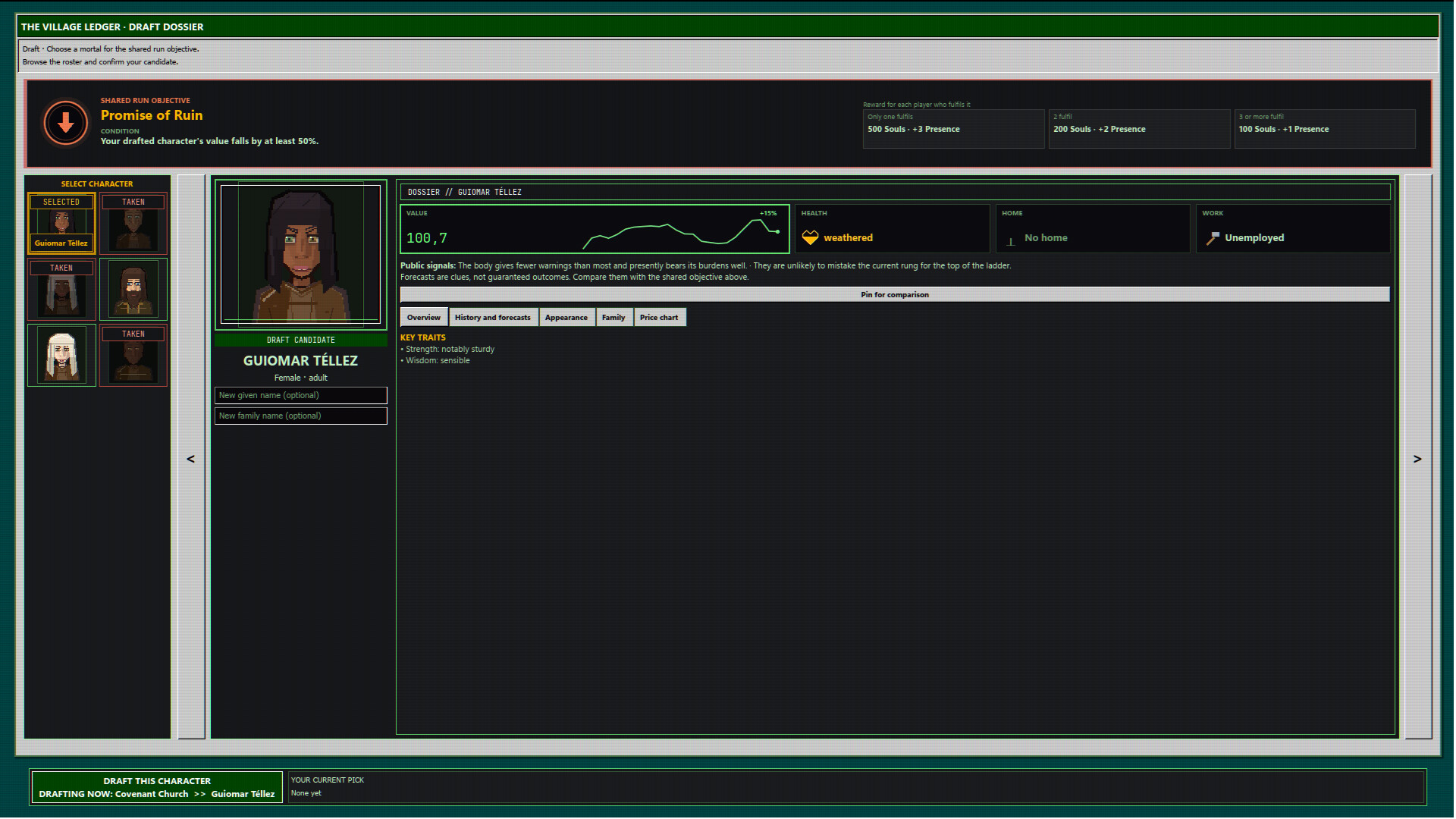Open the Overview tab

coord(424,317)
